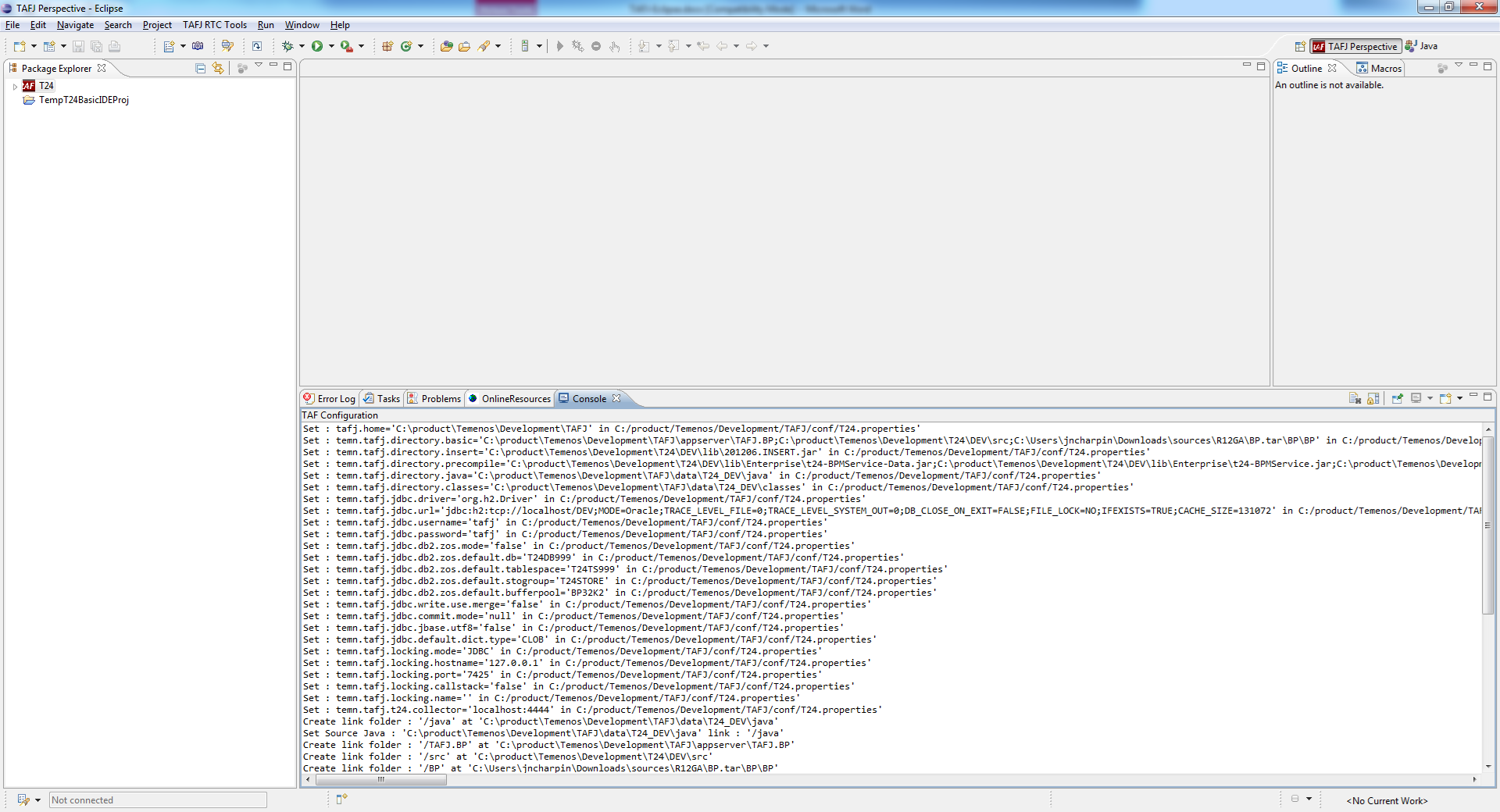1500x812 pixels.
Task: Toggle Link with Editor in Package Explorer
Action: pyautogui.click(x=218, y=68)
